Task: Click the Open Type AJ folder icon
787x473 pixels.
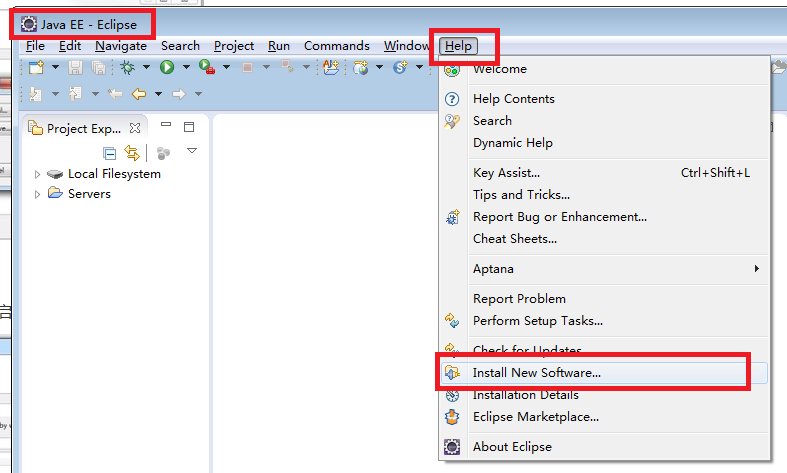Action: pos(331,67)
